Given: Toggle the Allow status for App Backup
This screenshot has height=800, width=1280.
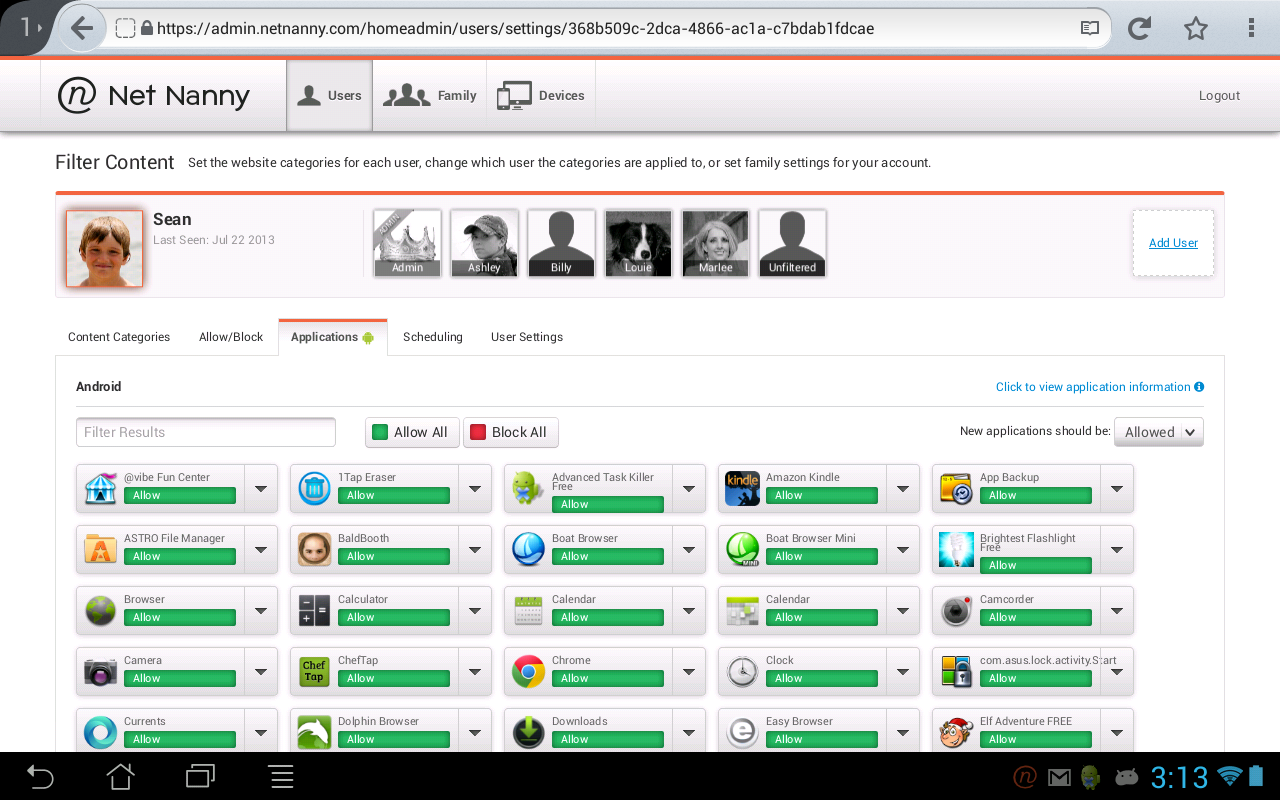Looking at the screenshot, I should click(x=1035, y=495).
